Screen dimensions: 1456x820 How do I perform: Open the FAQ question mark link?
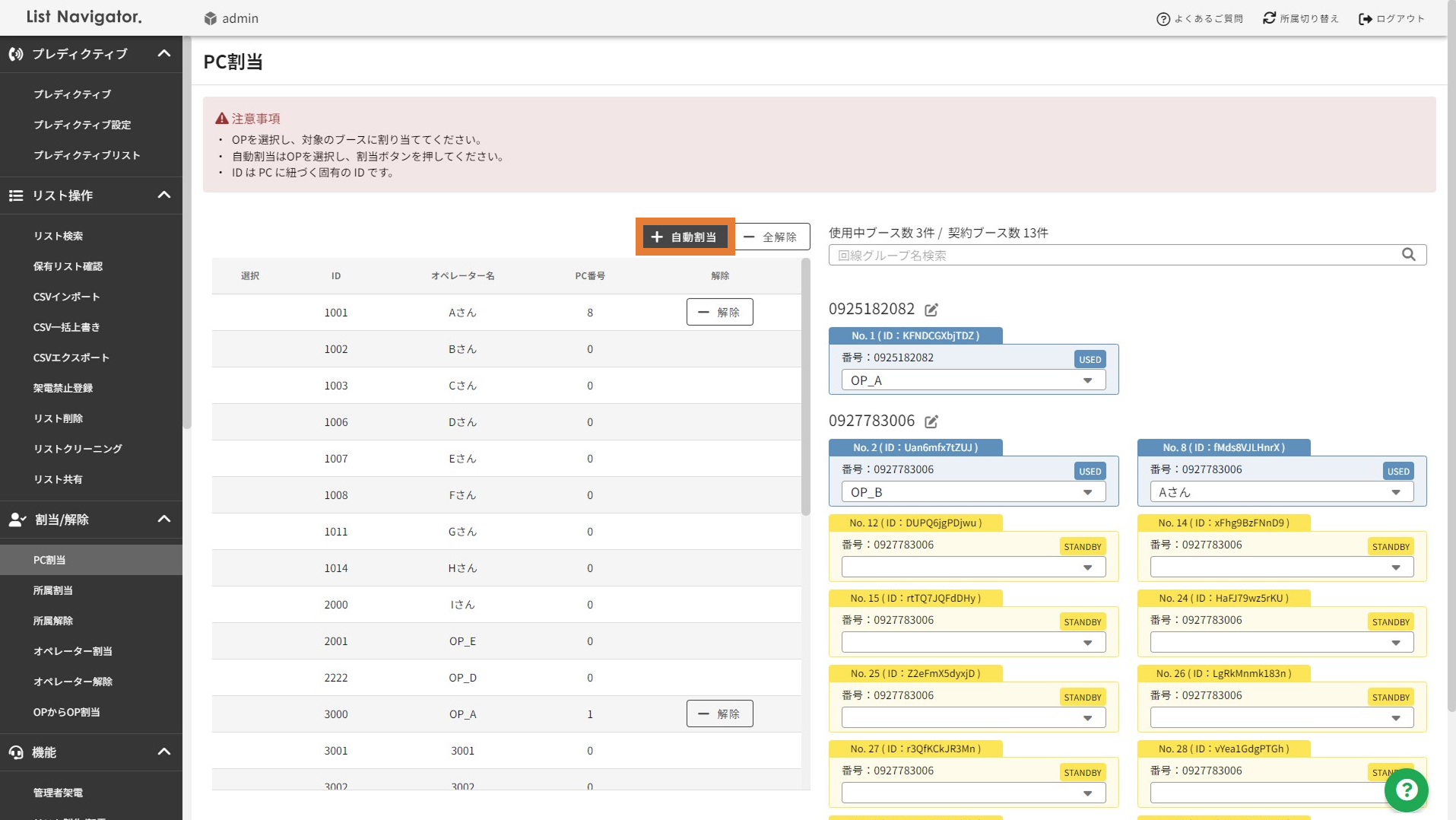[1163, 19]
